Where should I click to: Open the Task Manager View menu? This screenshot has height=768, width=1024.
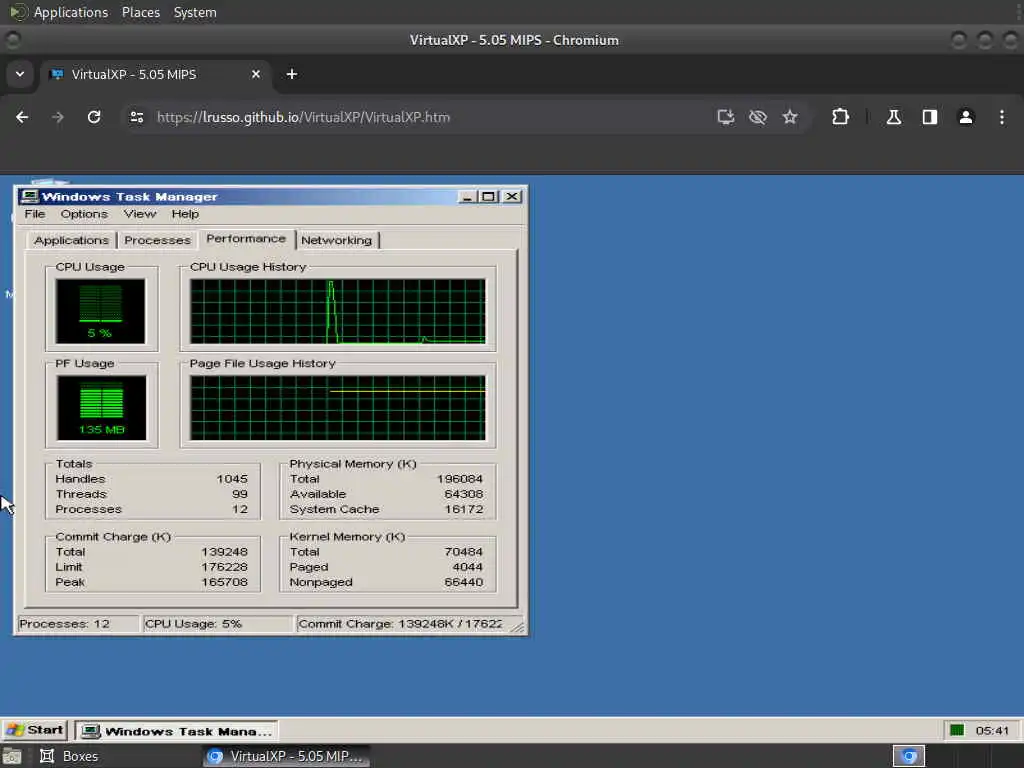point(140,214)
